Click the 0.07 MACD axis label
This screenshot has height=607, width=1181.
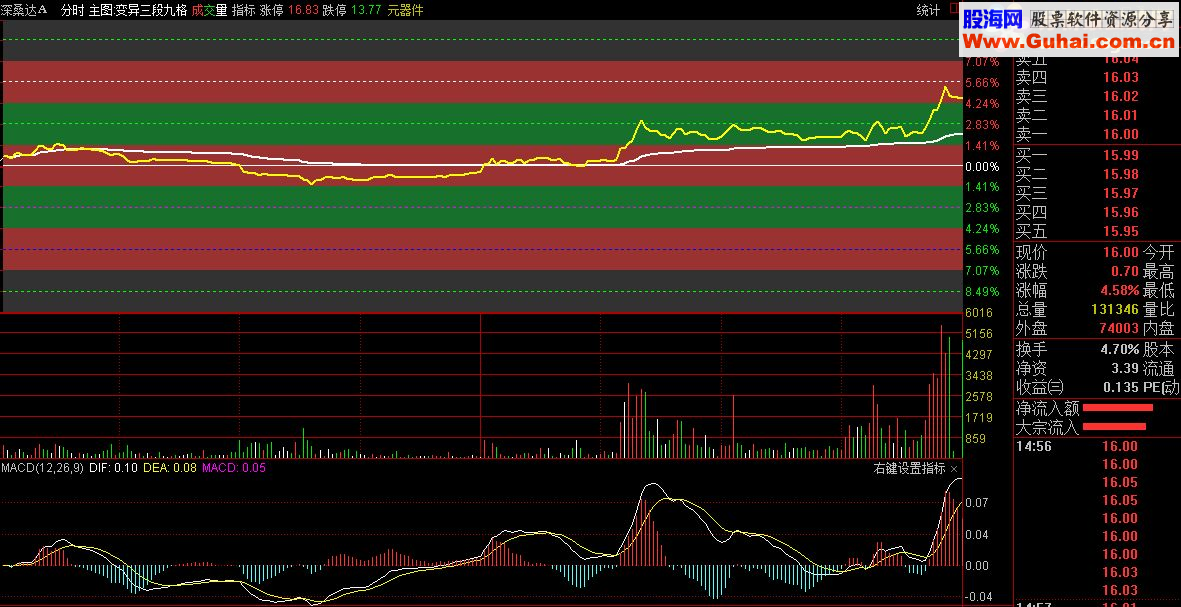tap(979, 502)
